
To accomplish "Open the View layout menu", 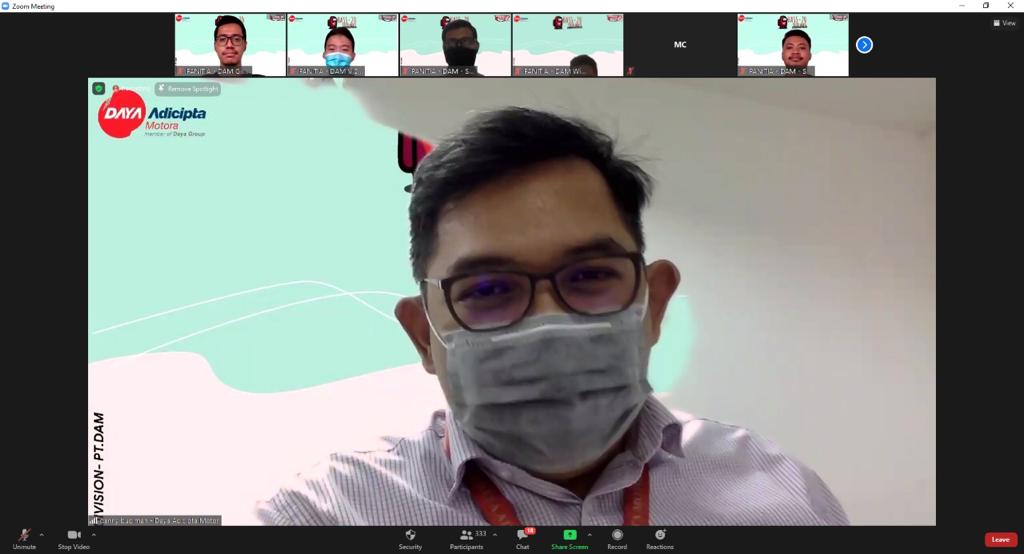I will (1004, 23).
